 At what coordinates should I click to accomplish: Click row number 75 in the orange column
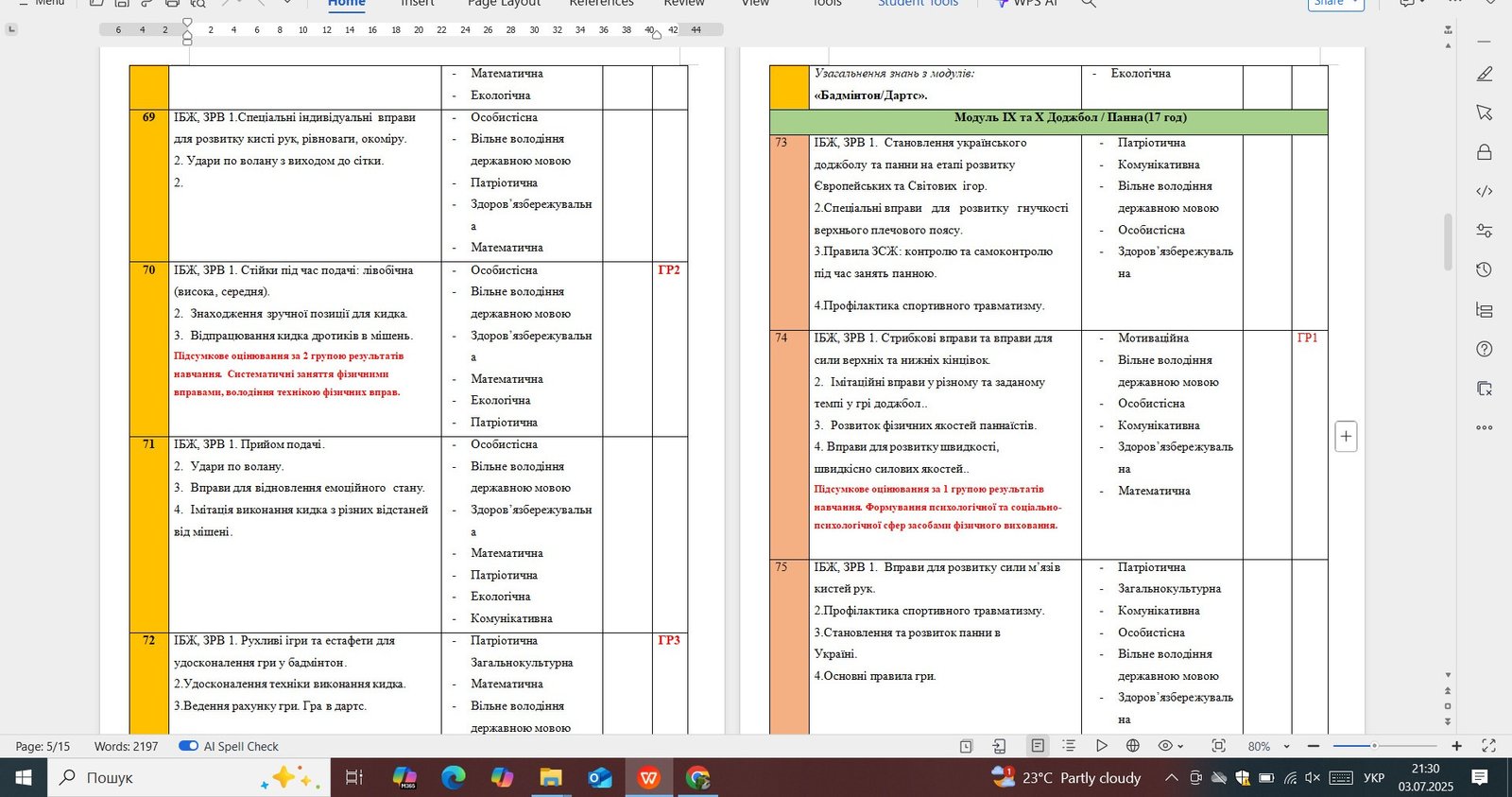coord(782,567)
